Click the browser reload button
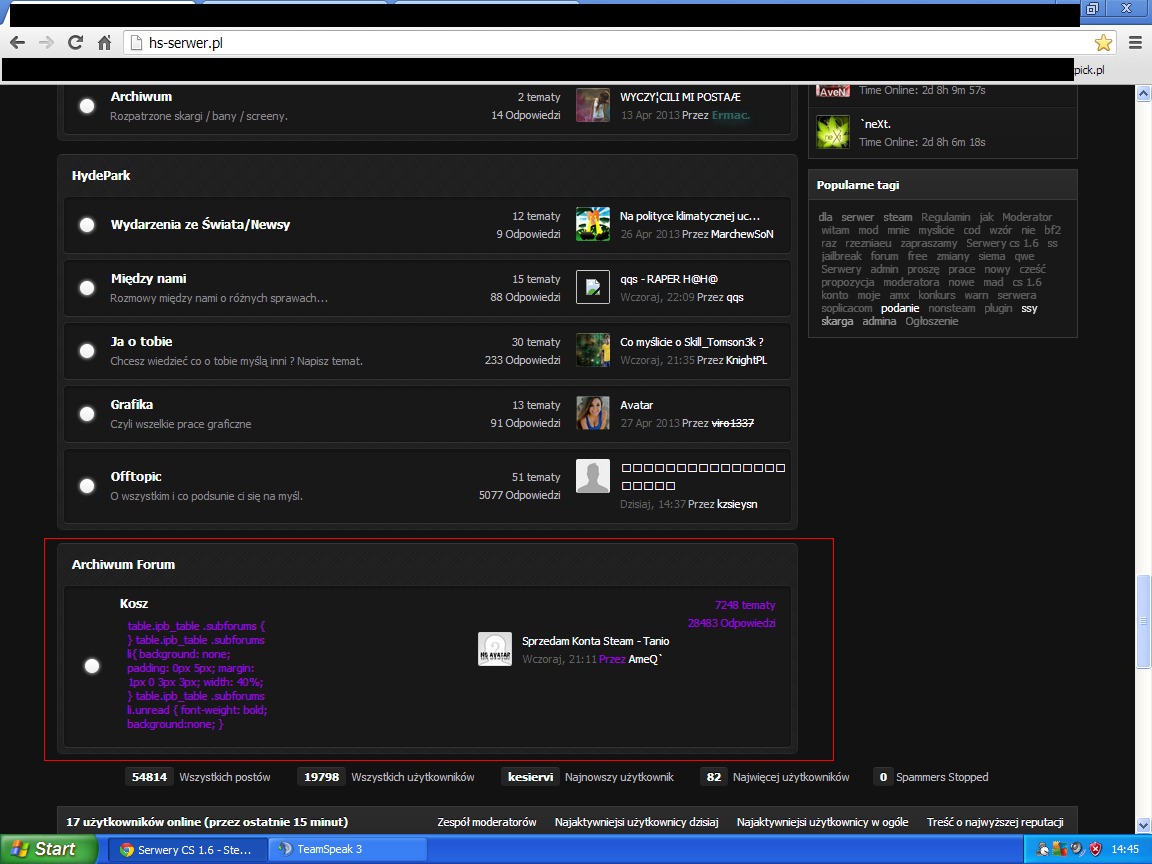 point(75,42)
